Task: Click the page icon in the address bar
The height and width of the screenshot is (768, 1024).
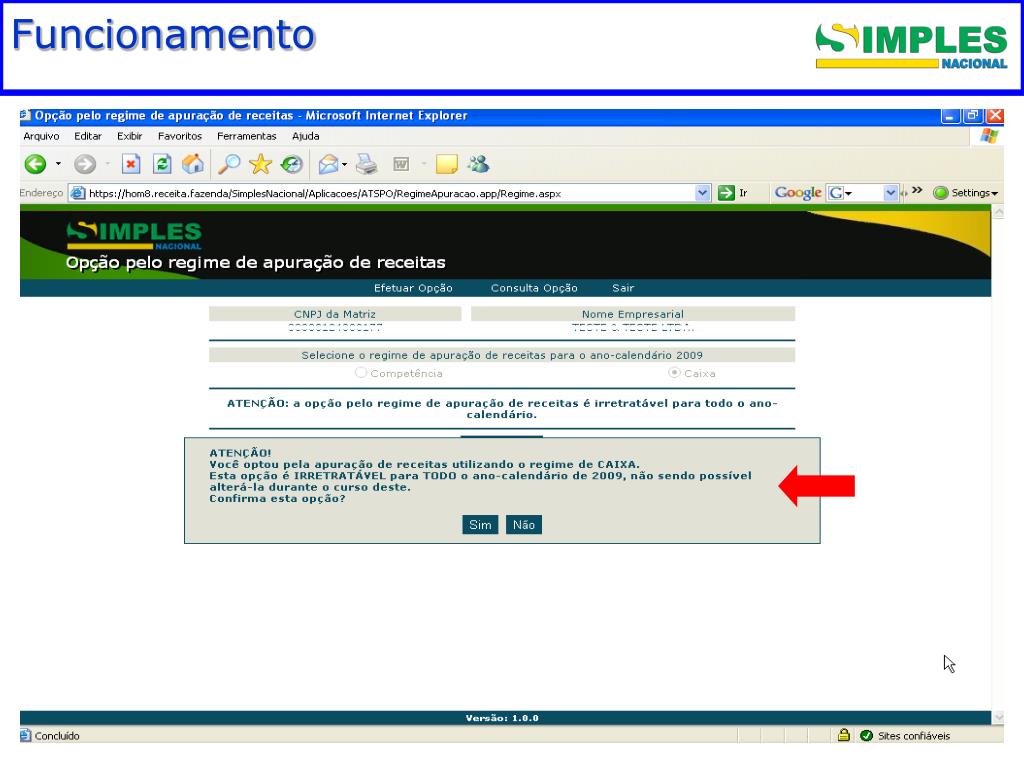Action: pos(78,193)
